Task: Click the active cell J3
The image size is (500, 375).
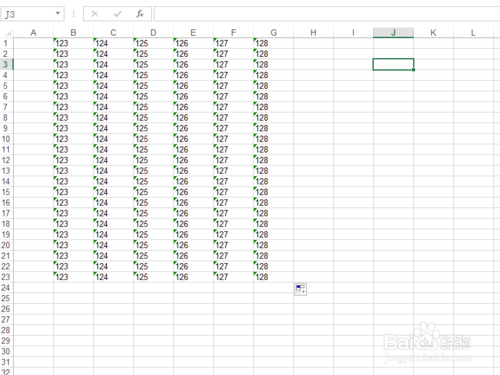Action: pos(393,64)
